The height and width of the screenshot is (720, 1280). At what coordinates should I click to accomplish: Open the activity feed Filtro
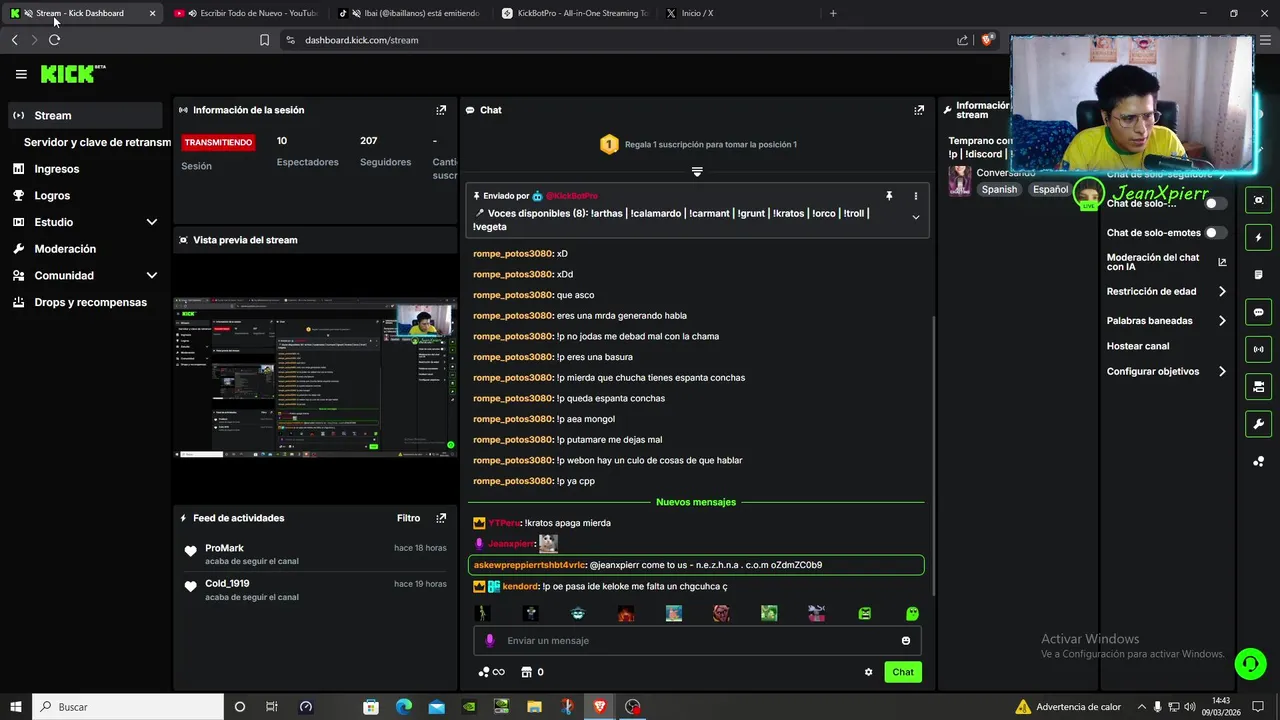(408, 518)
